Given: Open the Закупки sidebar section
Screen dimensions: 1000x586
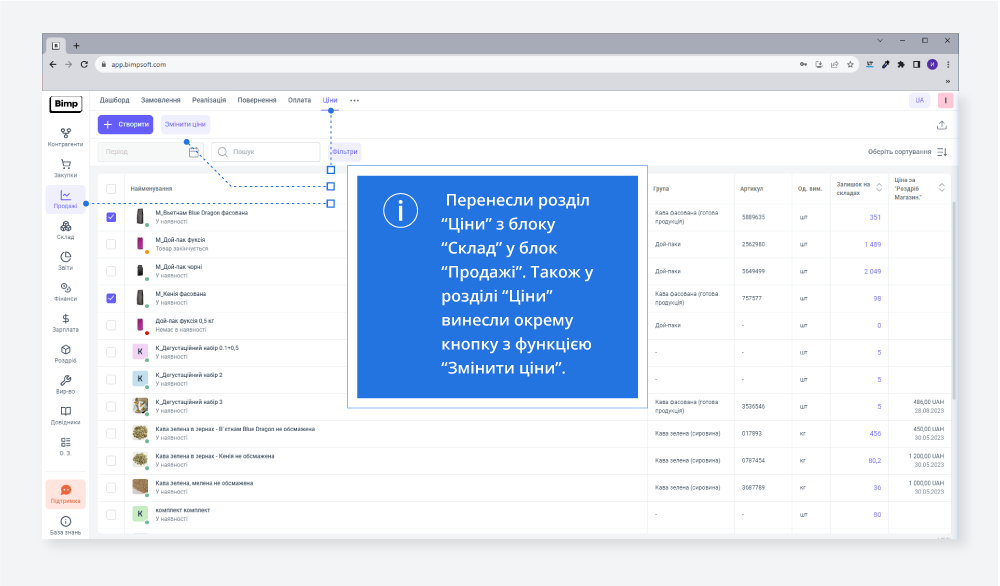Looking at the screenshot, I should [x=65, y=168].
